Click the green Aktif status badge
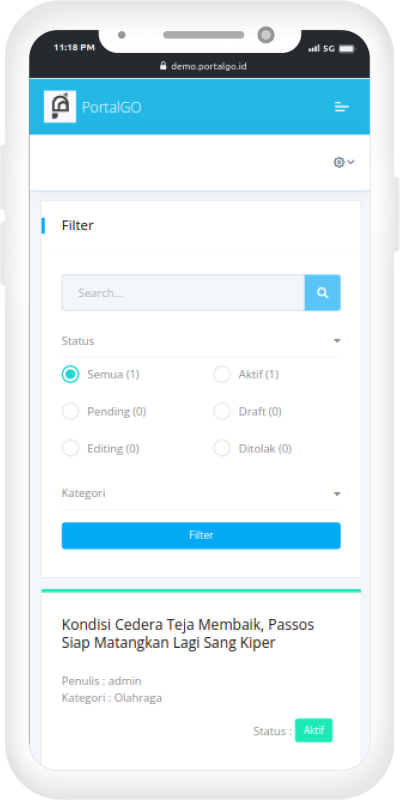400x800 pixels. click(x=314, y=730)
